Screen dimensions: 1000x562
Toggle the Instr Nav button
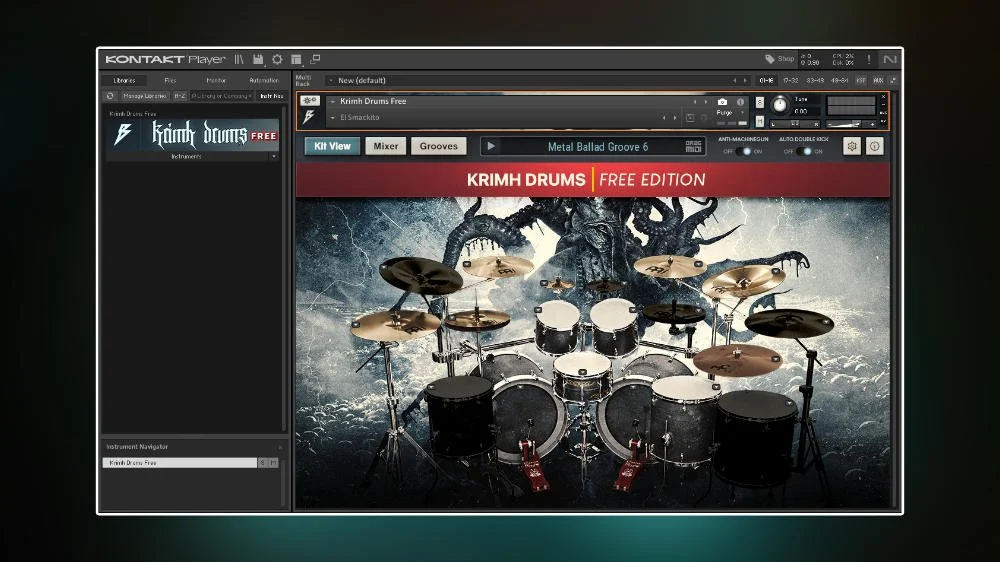[272, 96]
